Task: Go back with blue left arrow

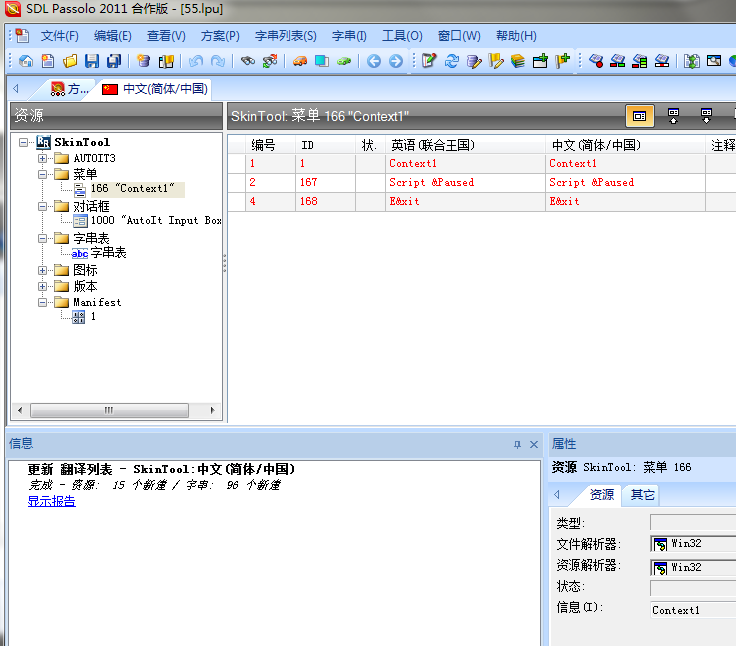Action: tap(374, 61)
